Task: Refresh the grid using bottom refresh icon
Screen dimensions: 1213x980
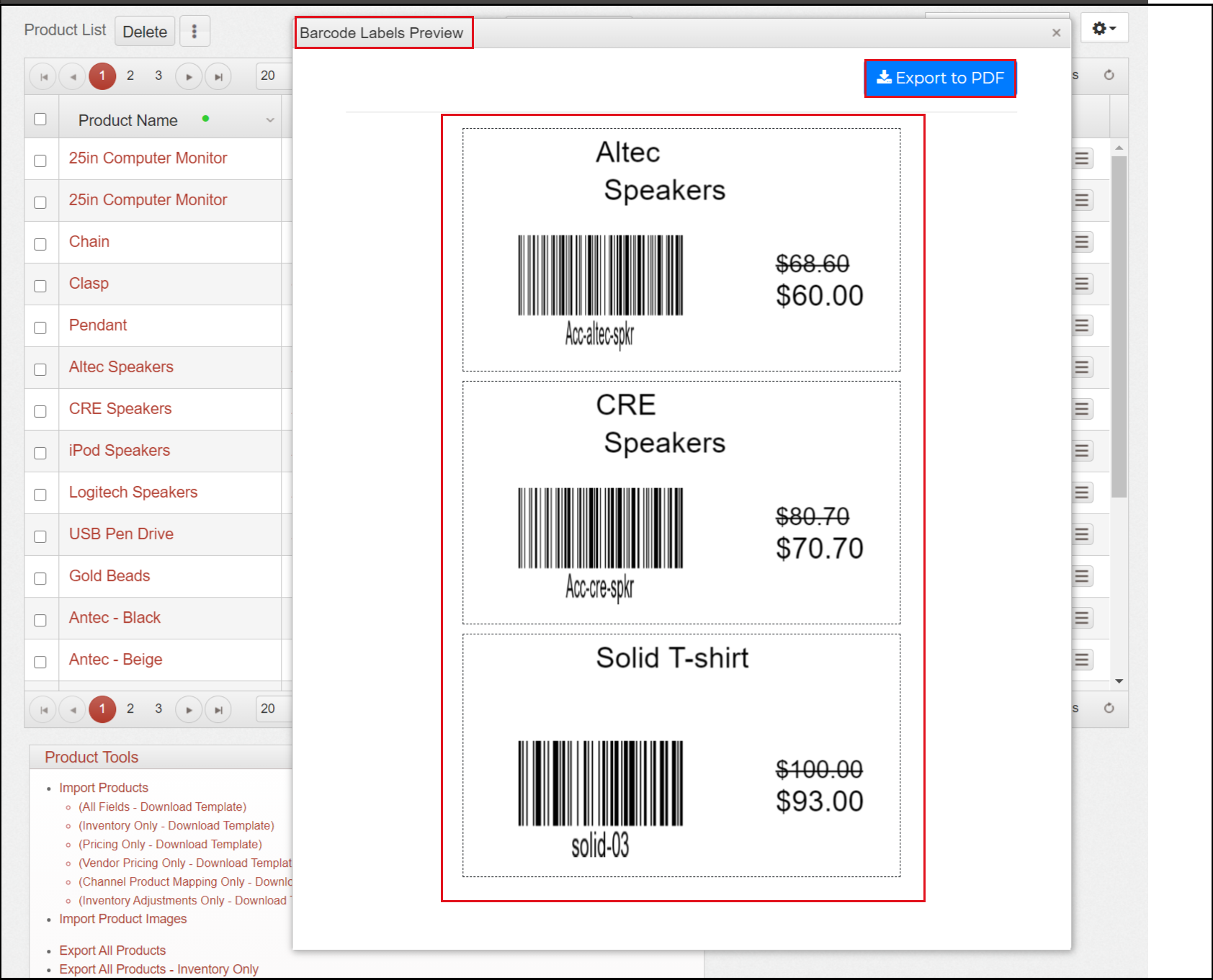Action: 1109,708
